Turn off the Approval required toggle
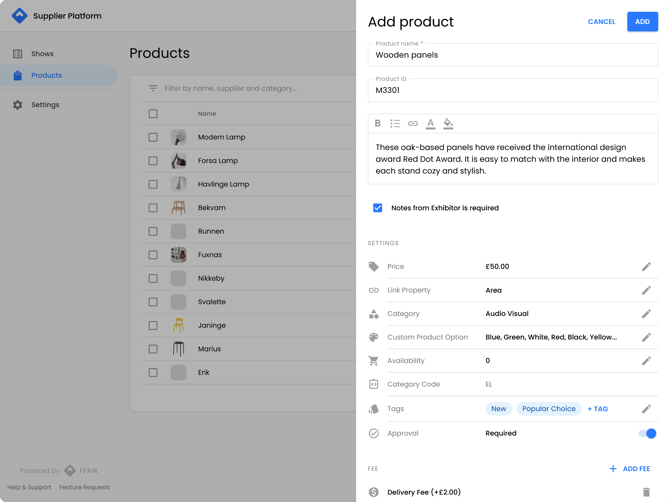This screenshot has height=502, width=670. tap(647, 434)
